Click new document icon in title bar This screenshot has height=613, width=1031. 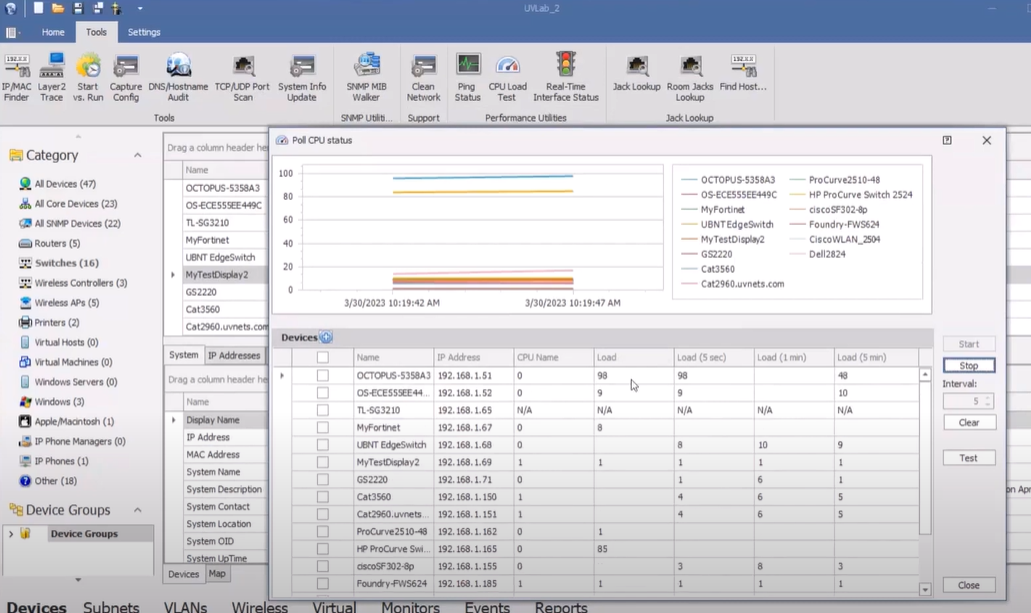tap(38, 8)
